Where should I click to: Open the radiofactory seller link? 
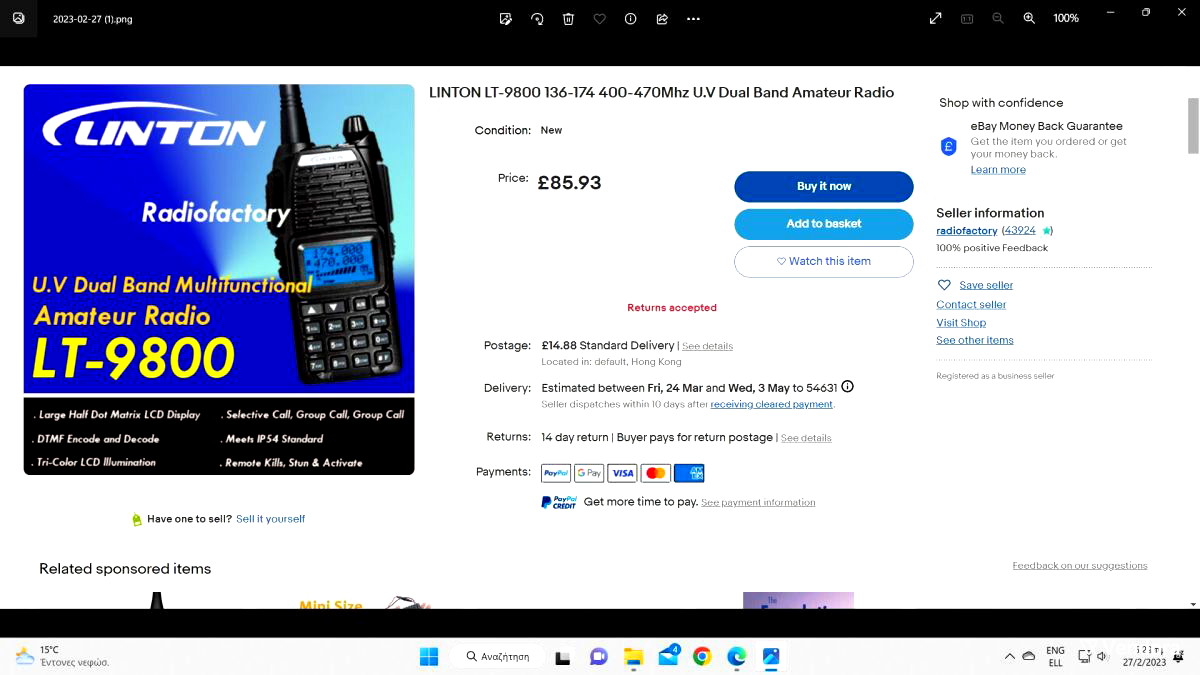pyautogui.click(x=967, y=231)
